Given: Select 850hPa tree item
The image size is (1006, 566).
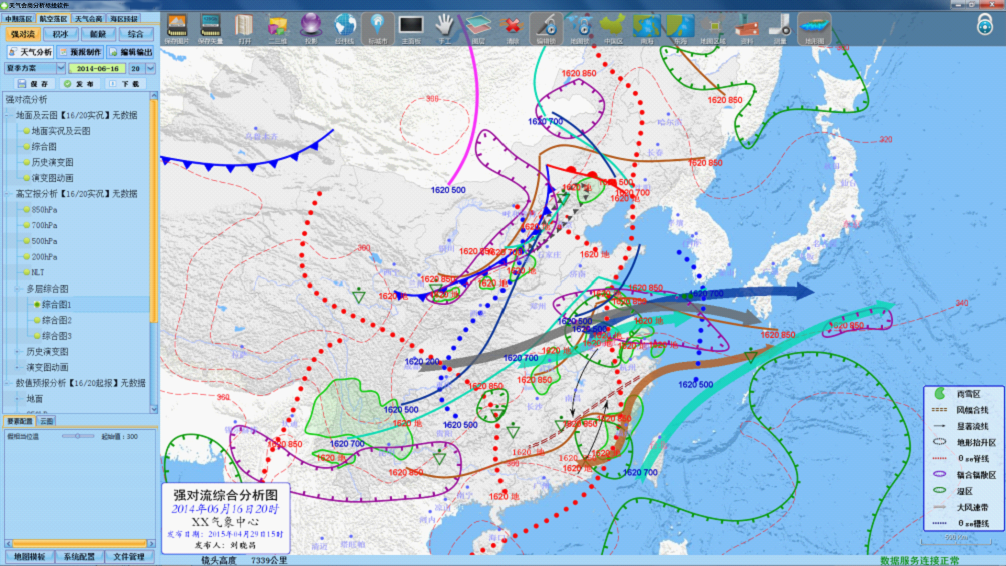Looking at the screenshot, I should click(x=44, y=210).
